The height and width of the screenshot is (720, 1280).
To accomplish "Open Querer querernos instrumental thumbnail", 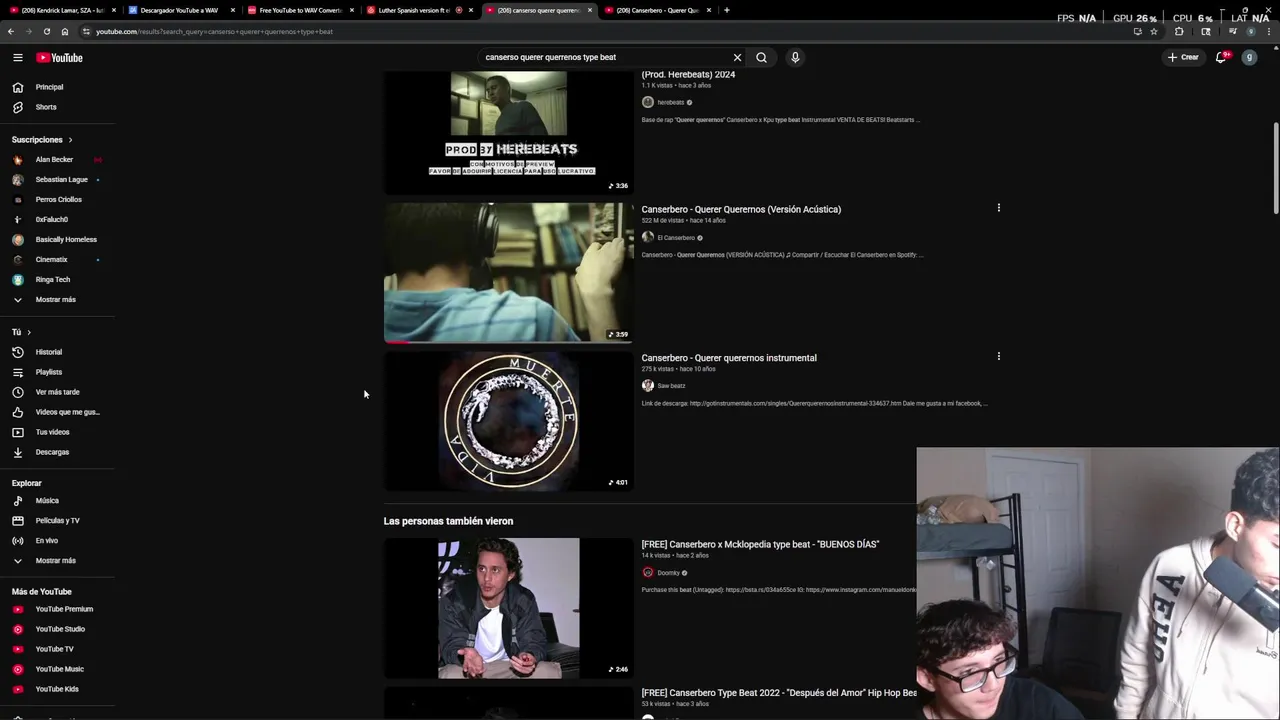I will pos(508,421).
